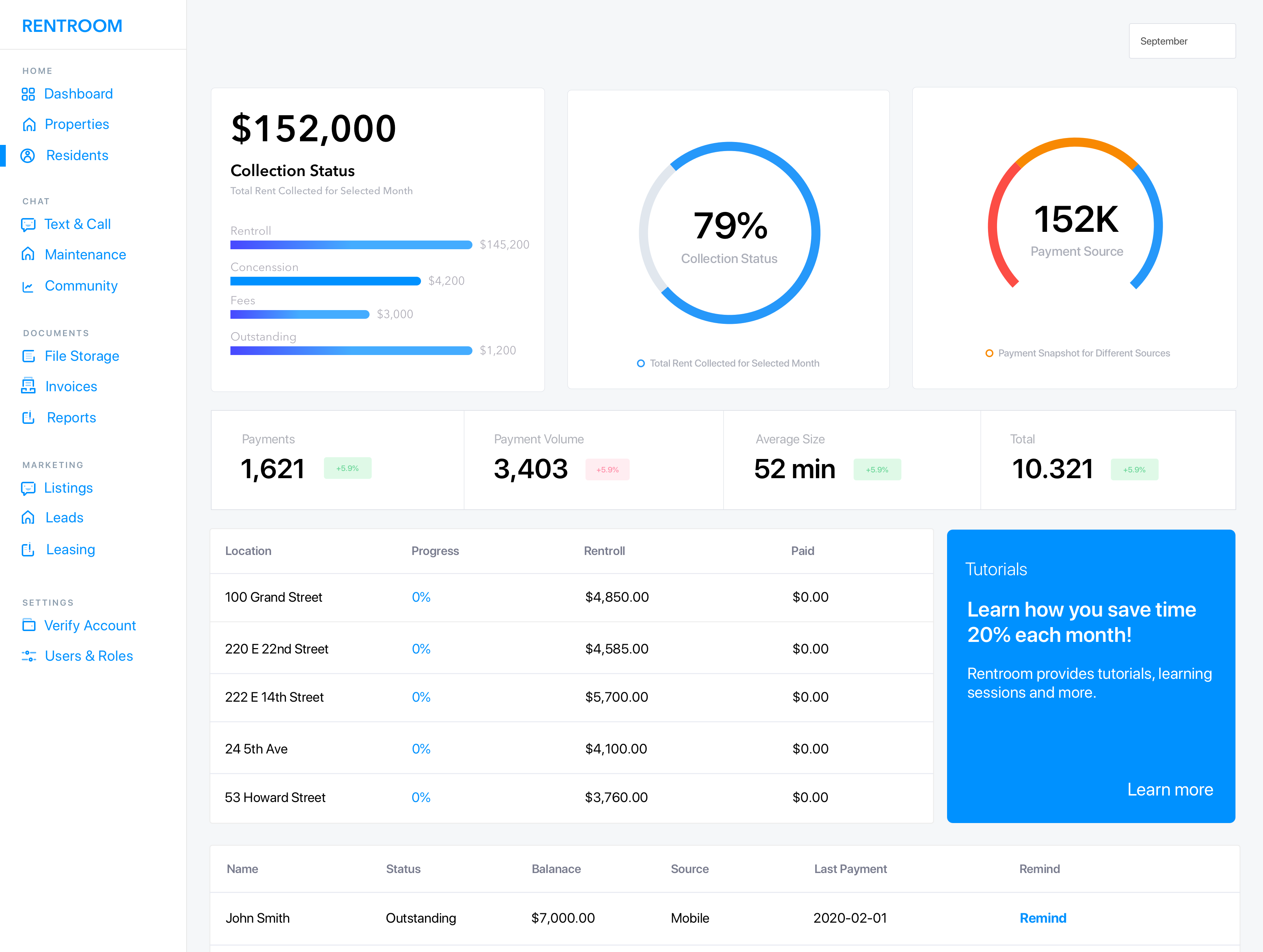Select the 53 Howard Street row
Screen dimensions: 1263x952
[572, 797]
